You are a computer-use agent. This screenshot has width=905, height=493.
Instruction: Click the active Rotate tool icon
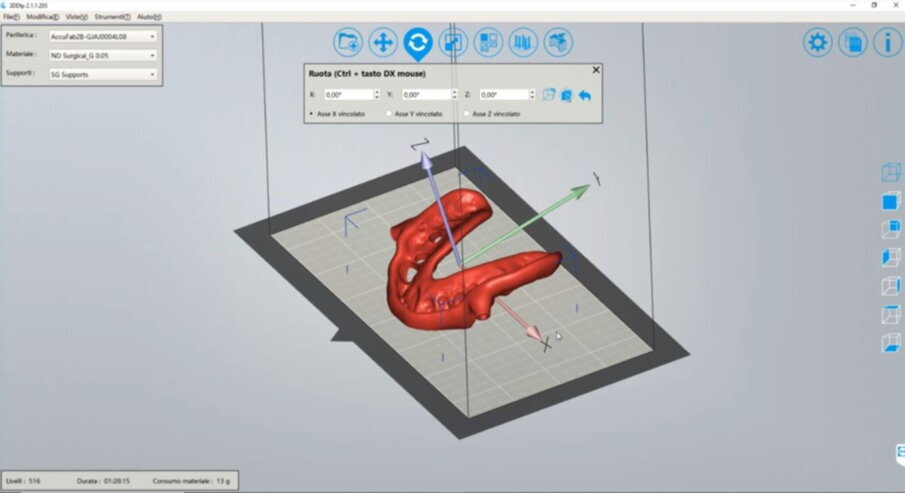click(418, 42)
